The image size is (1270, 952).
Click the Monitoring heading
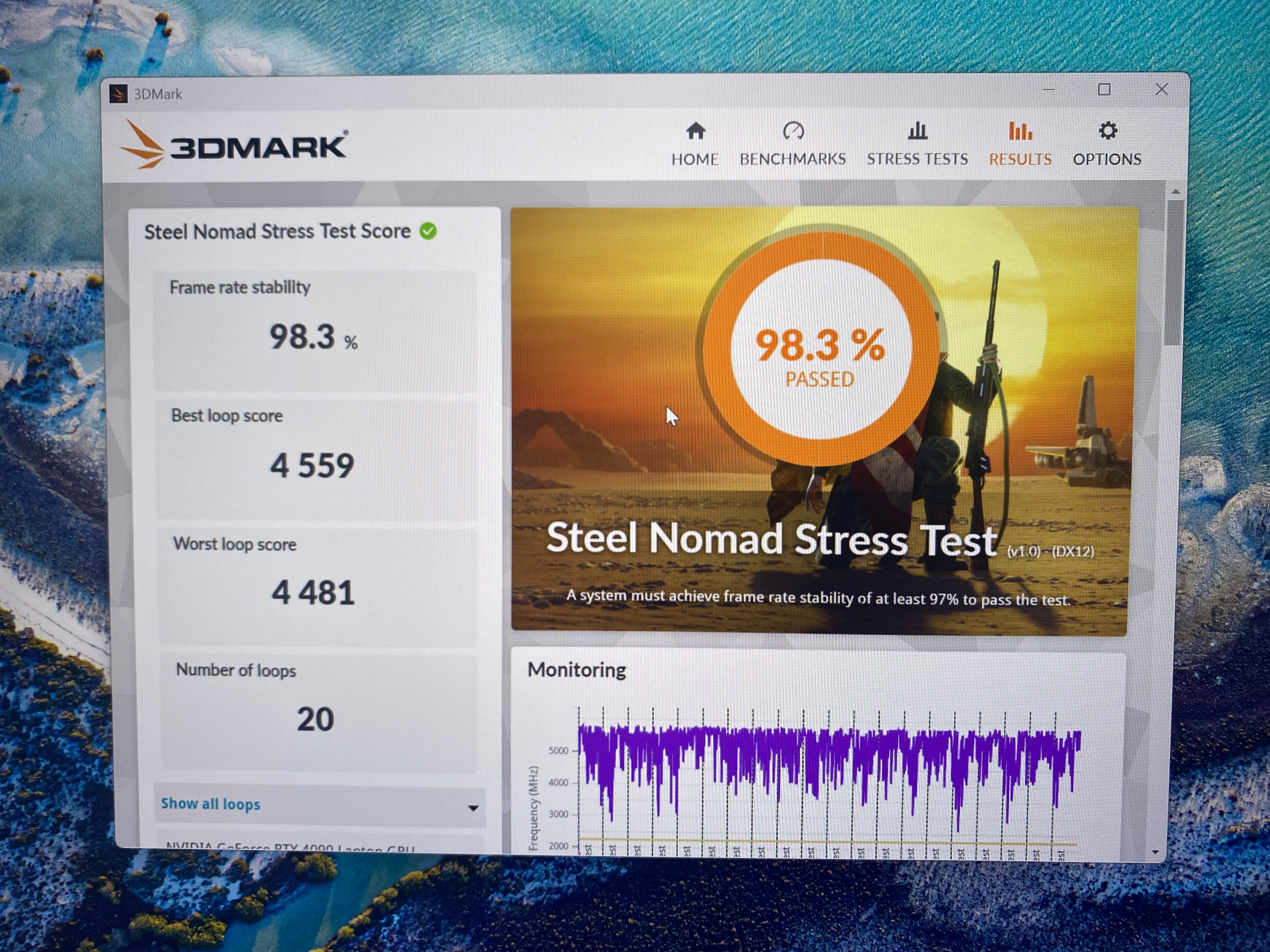pos(576,670)
